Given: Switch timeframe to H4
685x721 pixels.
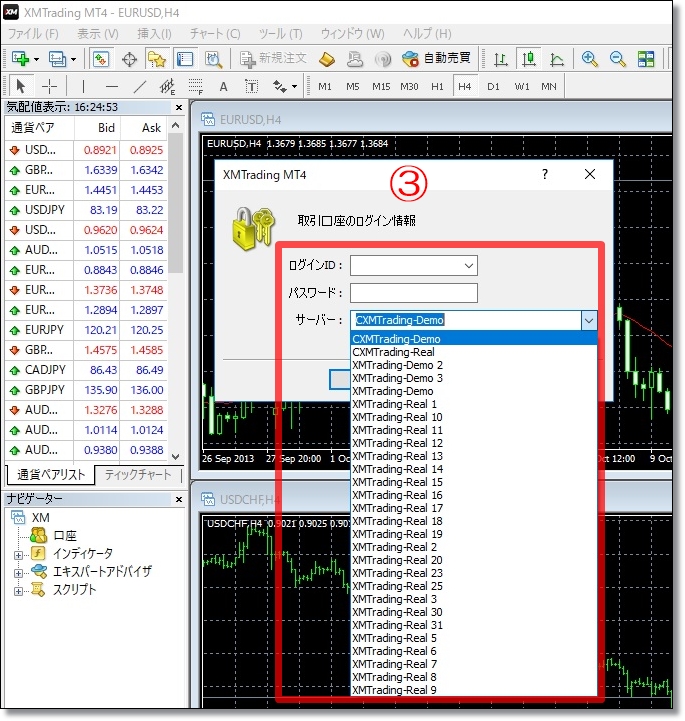Looking at the screenshot, I should 465,86.
